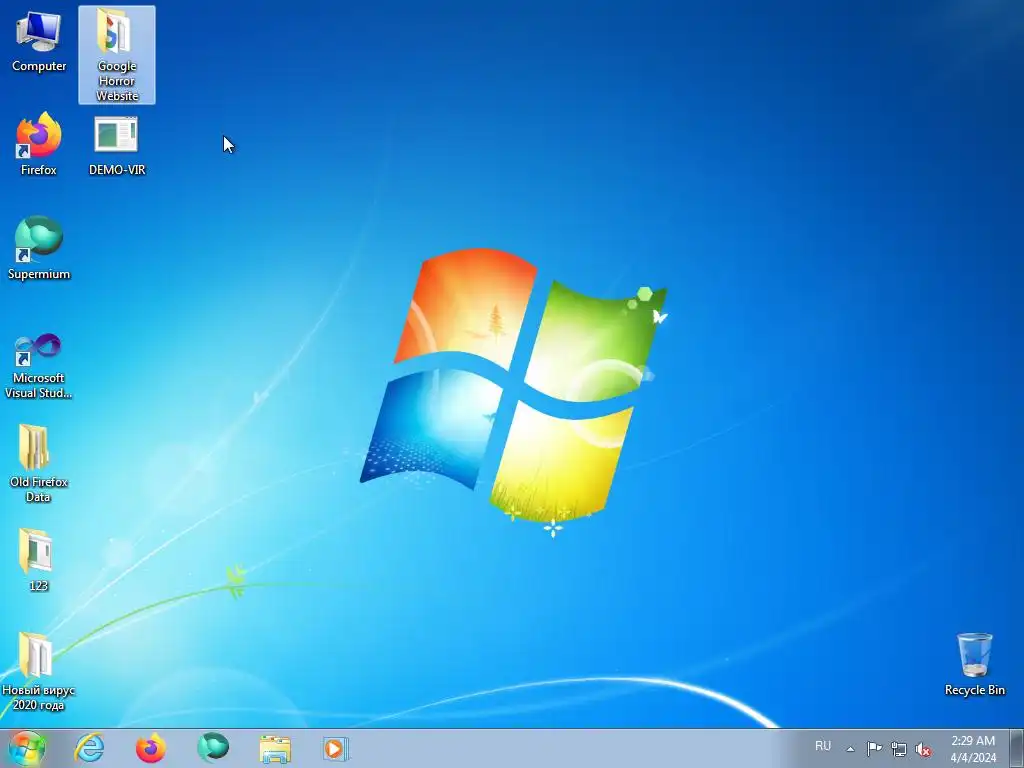Click the muted volume tray icon
The image size is (1024, 768).
coord(923,749)
